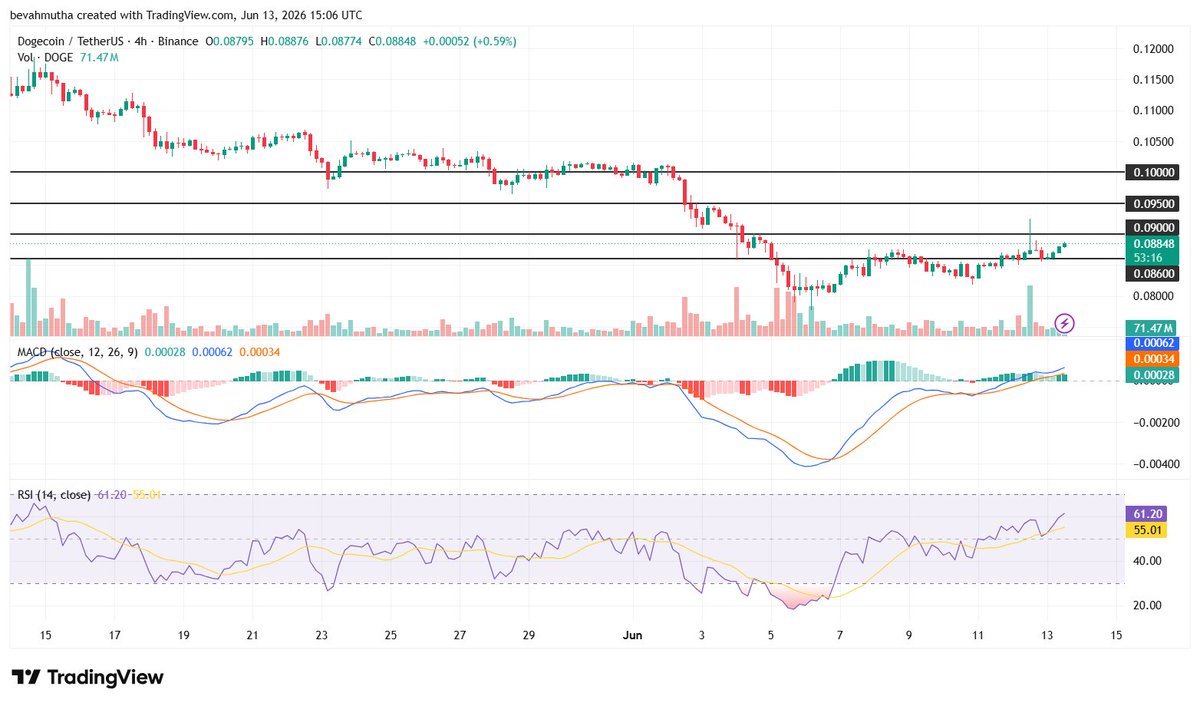Click the 23 label on the date axis
Image resolution: width=1200 pixels, height=706 pixels.
(x=322, y=635)
